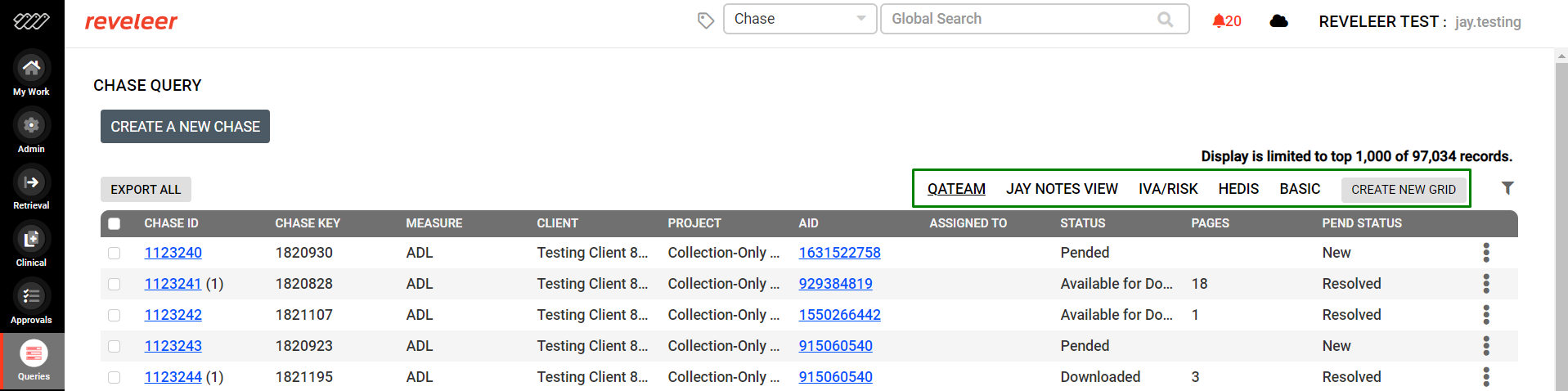Open row actions menu for chase 1123241
The height and width of the screenshot is (391, 1568).
point(1486,284)
